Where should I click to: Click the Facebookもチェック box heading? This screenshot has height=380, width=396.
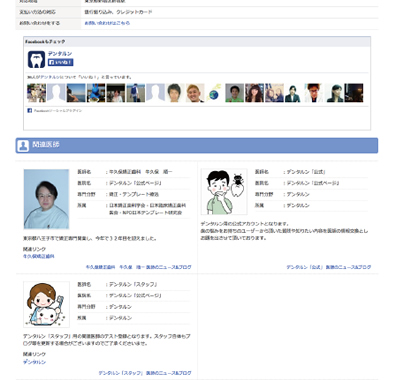click(45, 42)
